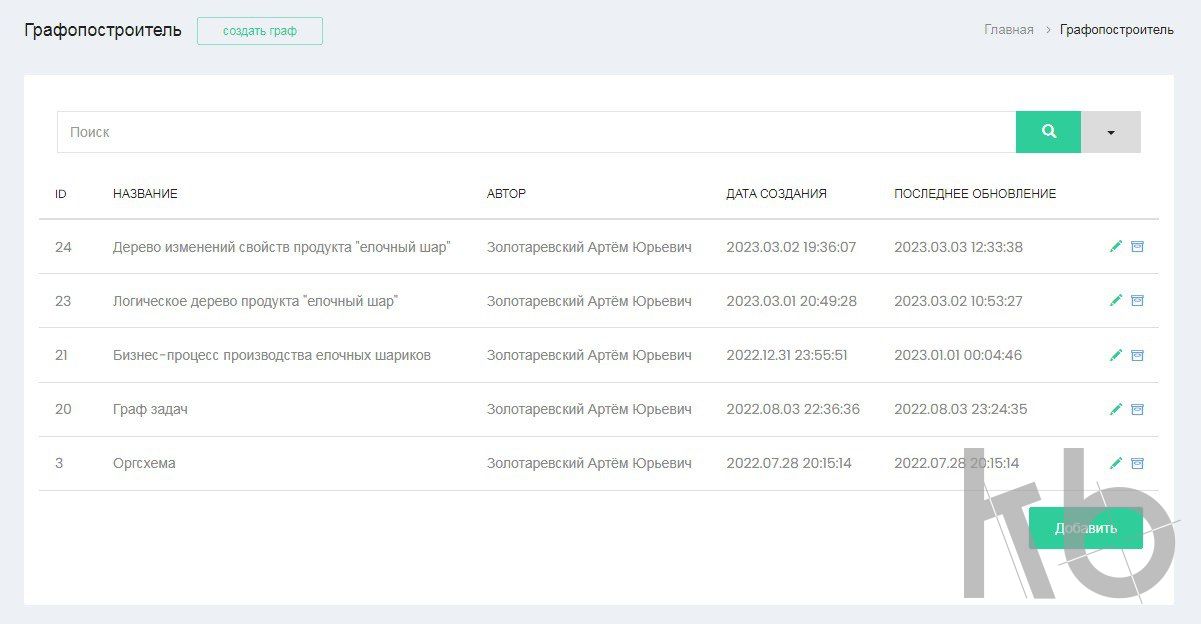Click "Последнее обновление" column header

coord(974,194)
